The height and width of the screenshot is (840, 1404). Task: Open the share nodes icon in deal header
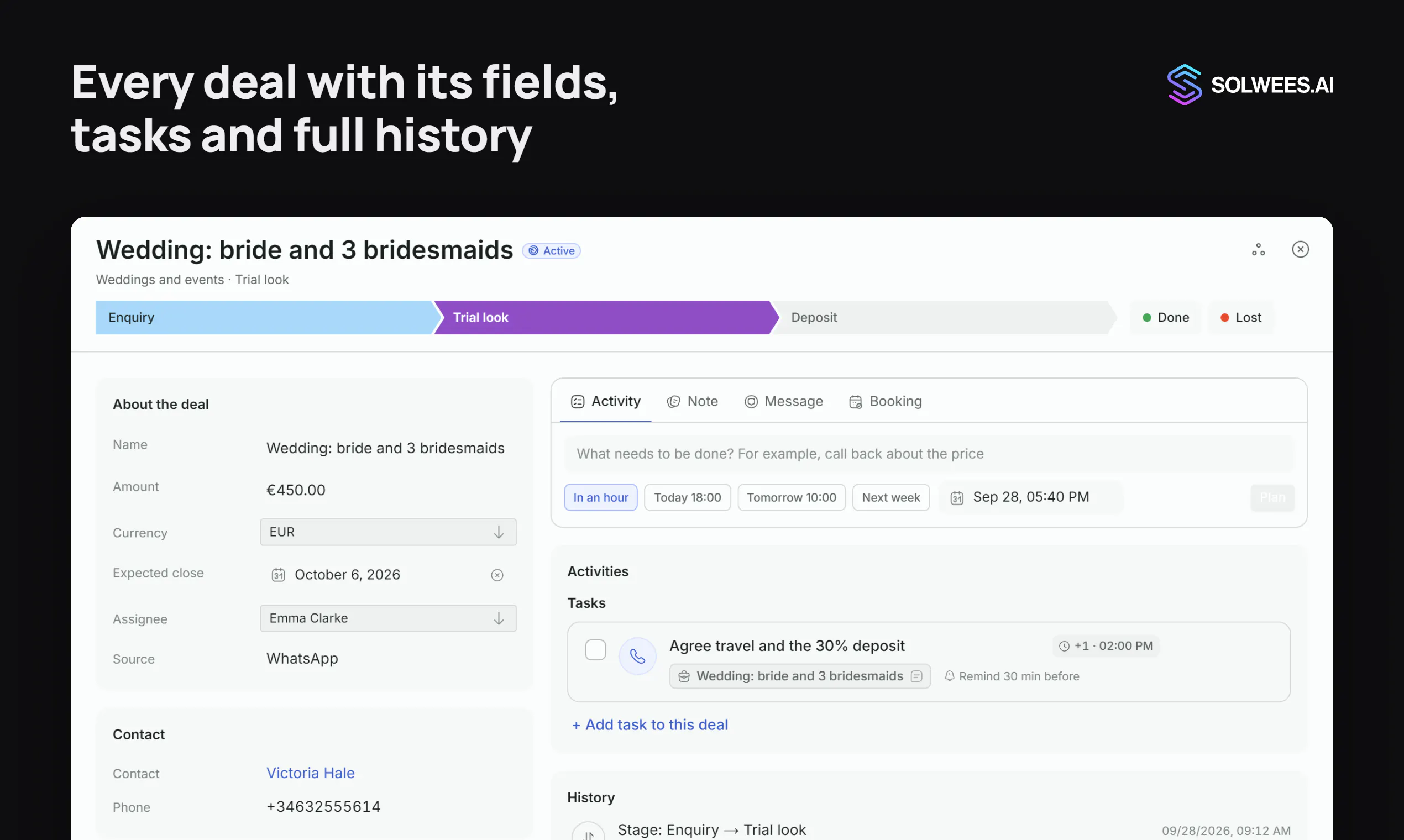point(1258,250)
